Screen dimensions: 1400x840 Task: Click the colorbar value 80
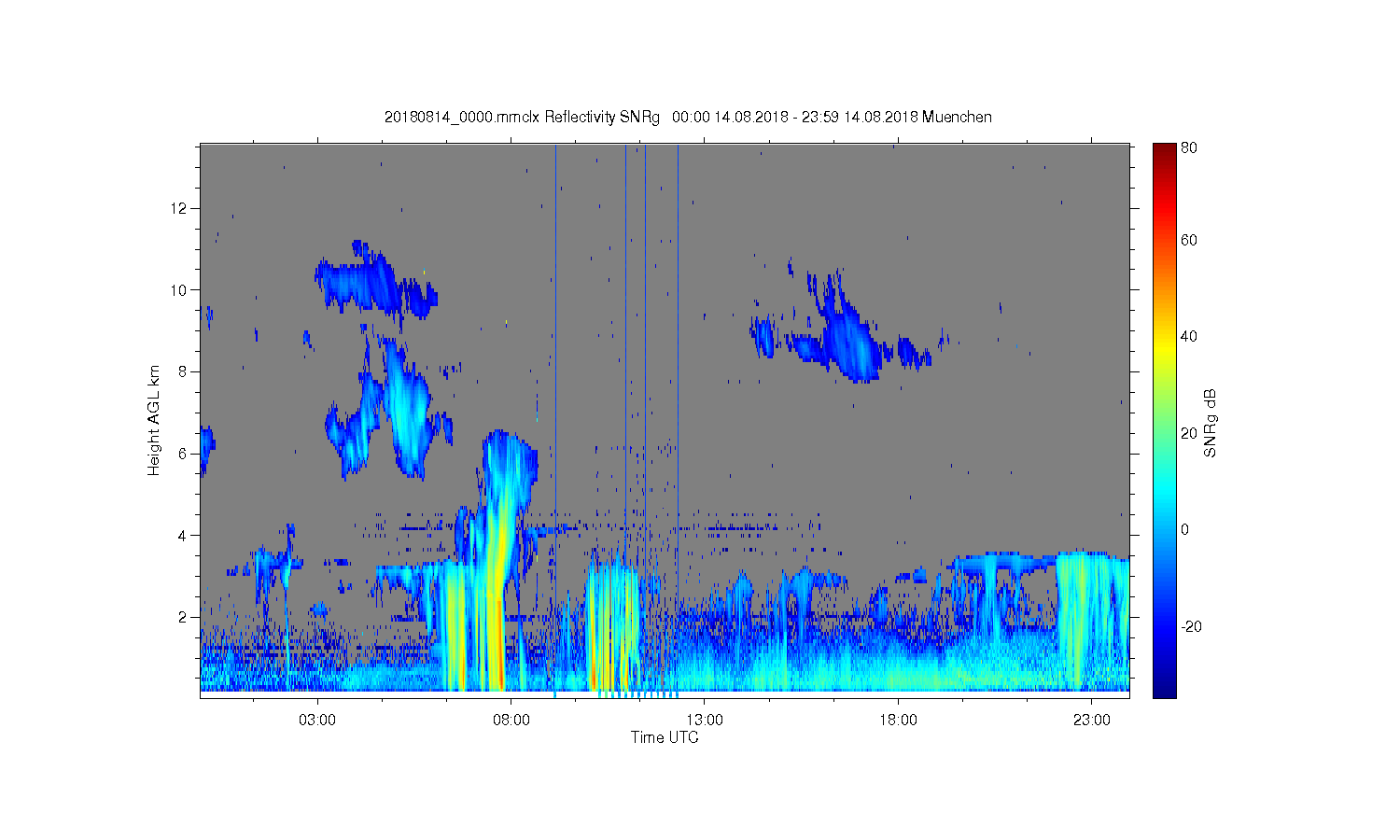1189,147
